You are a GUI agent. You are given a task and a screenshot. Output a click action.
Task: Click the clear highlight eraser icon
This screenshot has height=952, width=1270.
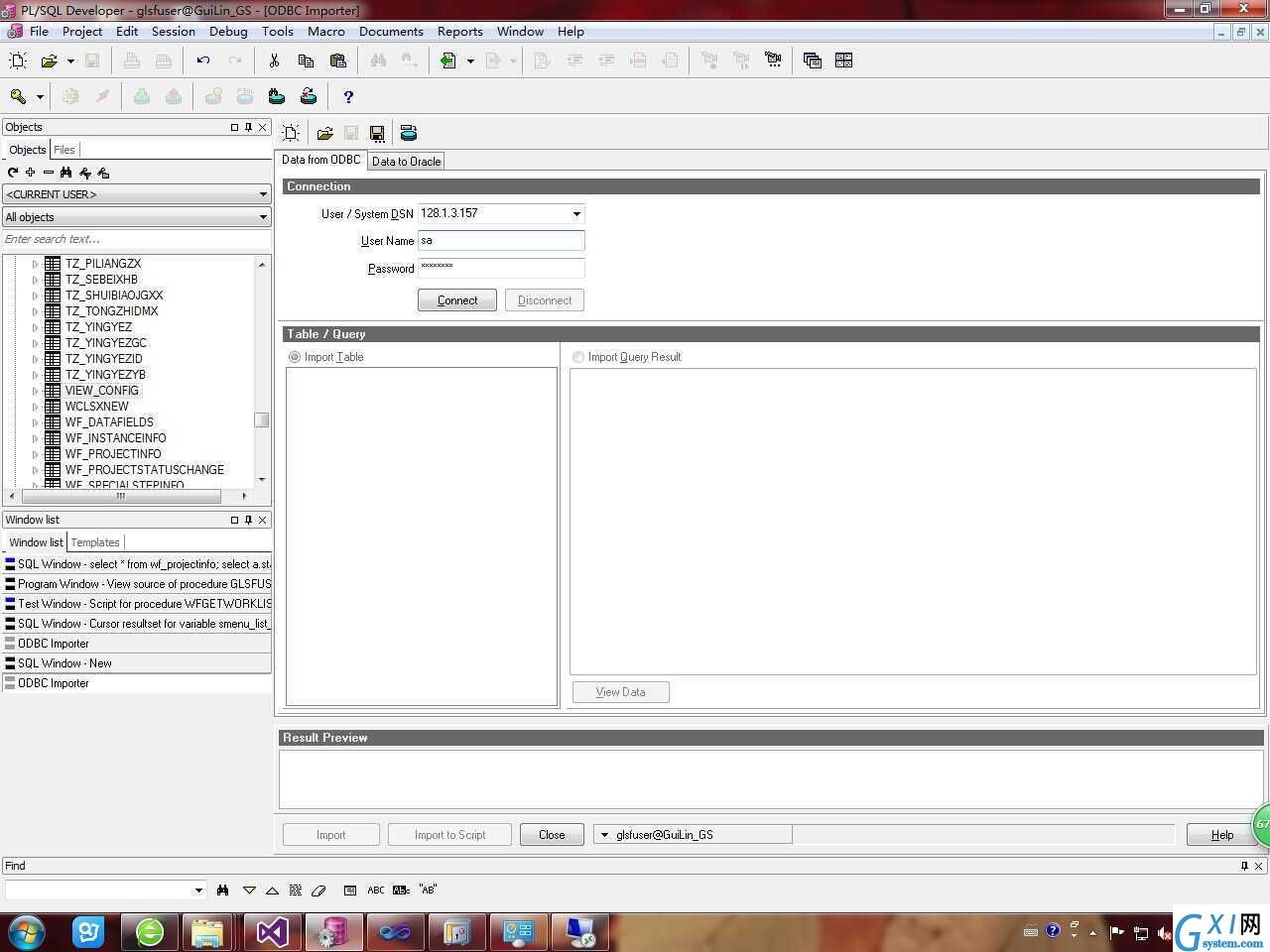(x=318, y=891)
